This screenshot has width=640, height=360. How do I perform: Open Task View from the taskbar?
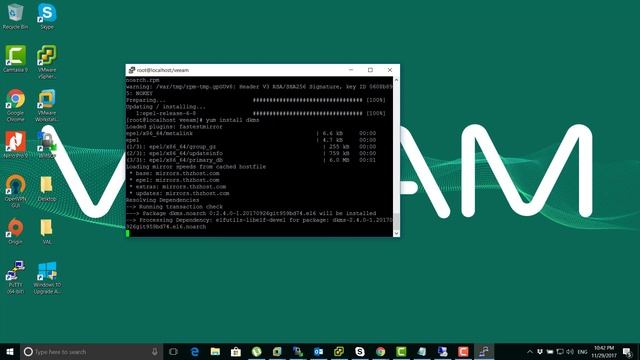pos(173,351)
